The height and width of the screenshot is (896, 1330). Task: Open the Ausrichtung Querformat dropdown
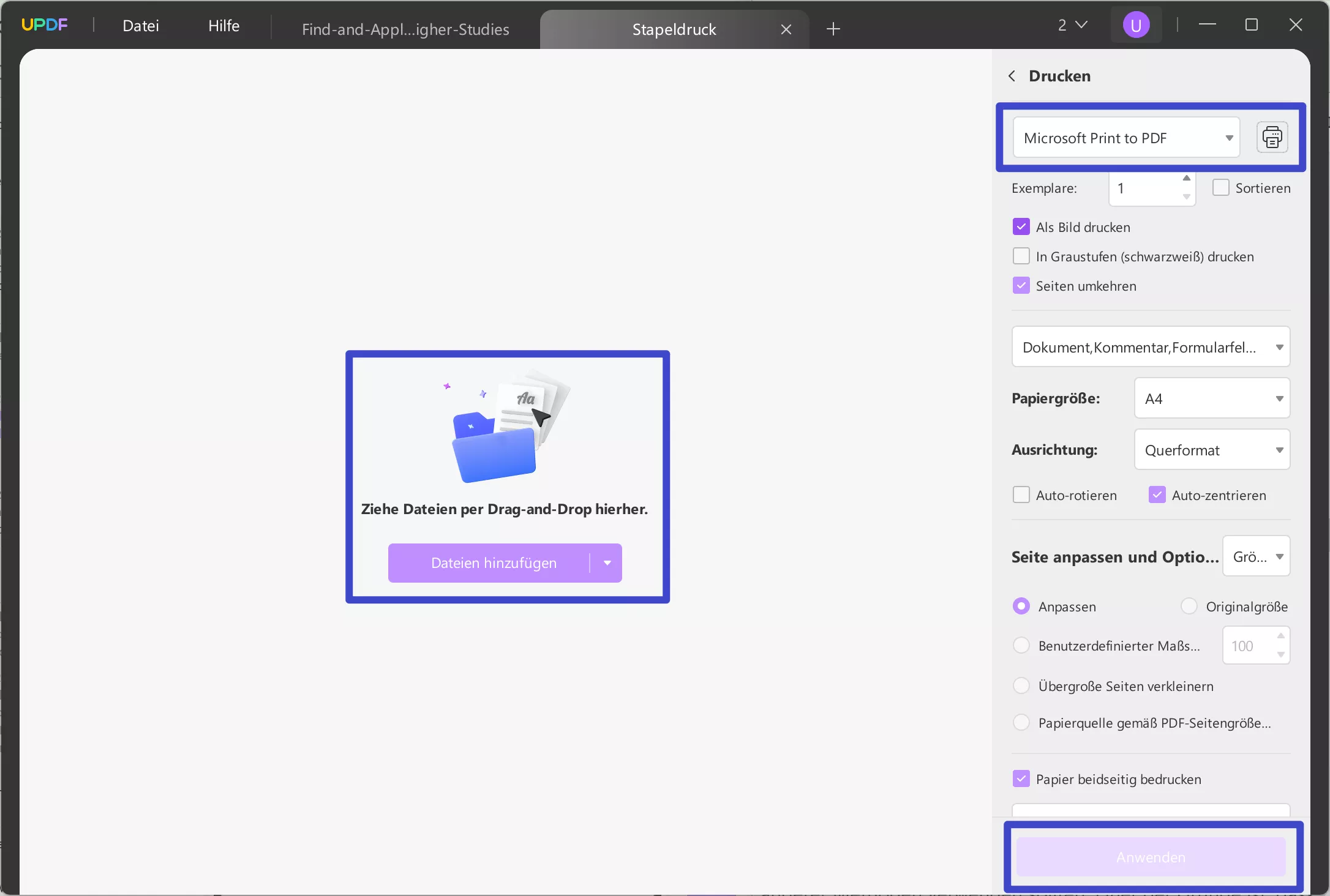pos(1211,450)
